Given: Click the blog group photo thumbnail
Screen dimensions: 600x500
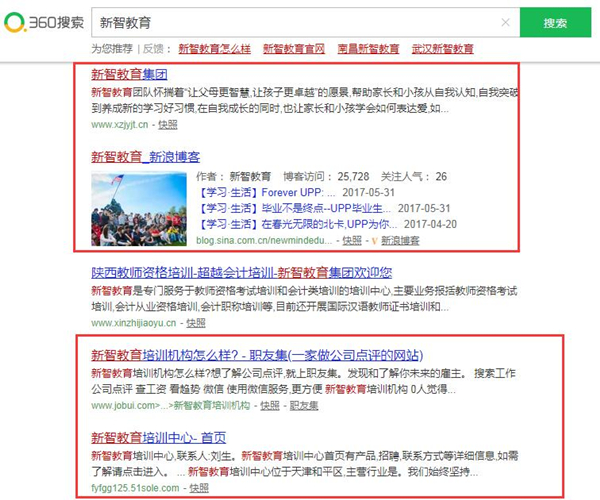Looking at the screenshot, I should [x=139, y=209].
